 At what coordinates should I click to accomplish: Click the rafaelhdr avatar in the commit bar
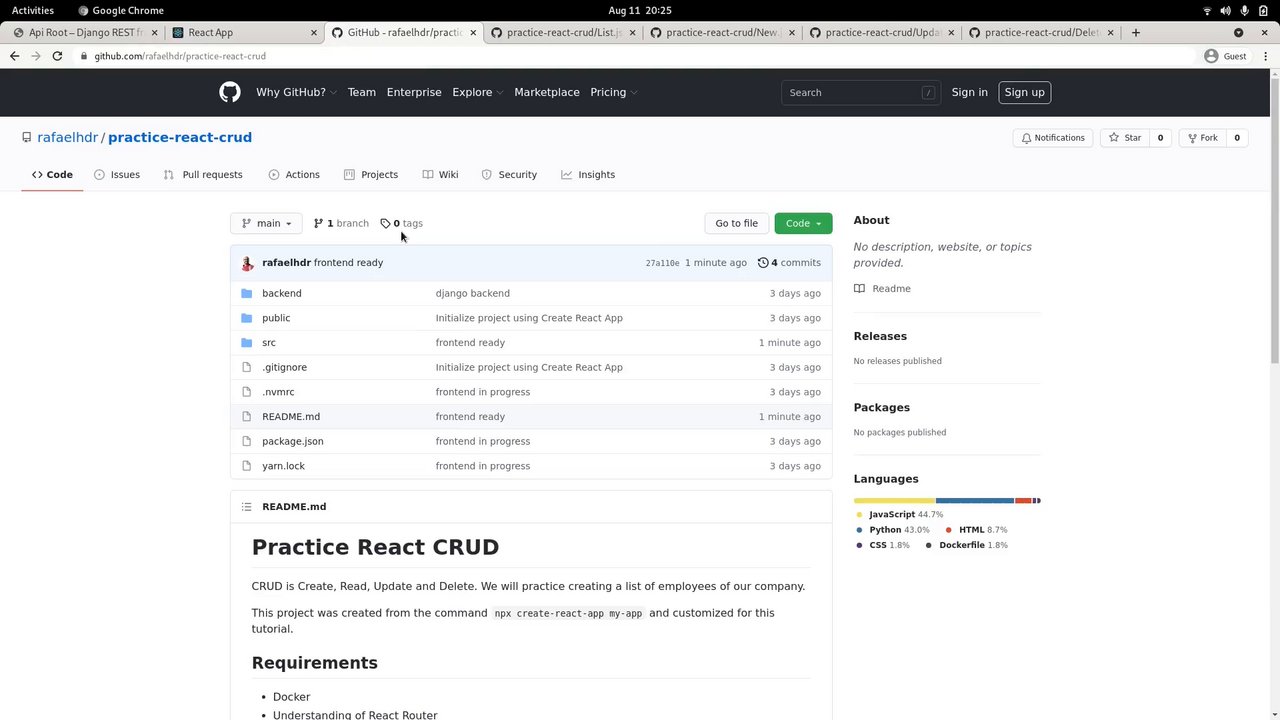(x=247, y=263)
